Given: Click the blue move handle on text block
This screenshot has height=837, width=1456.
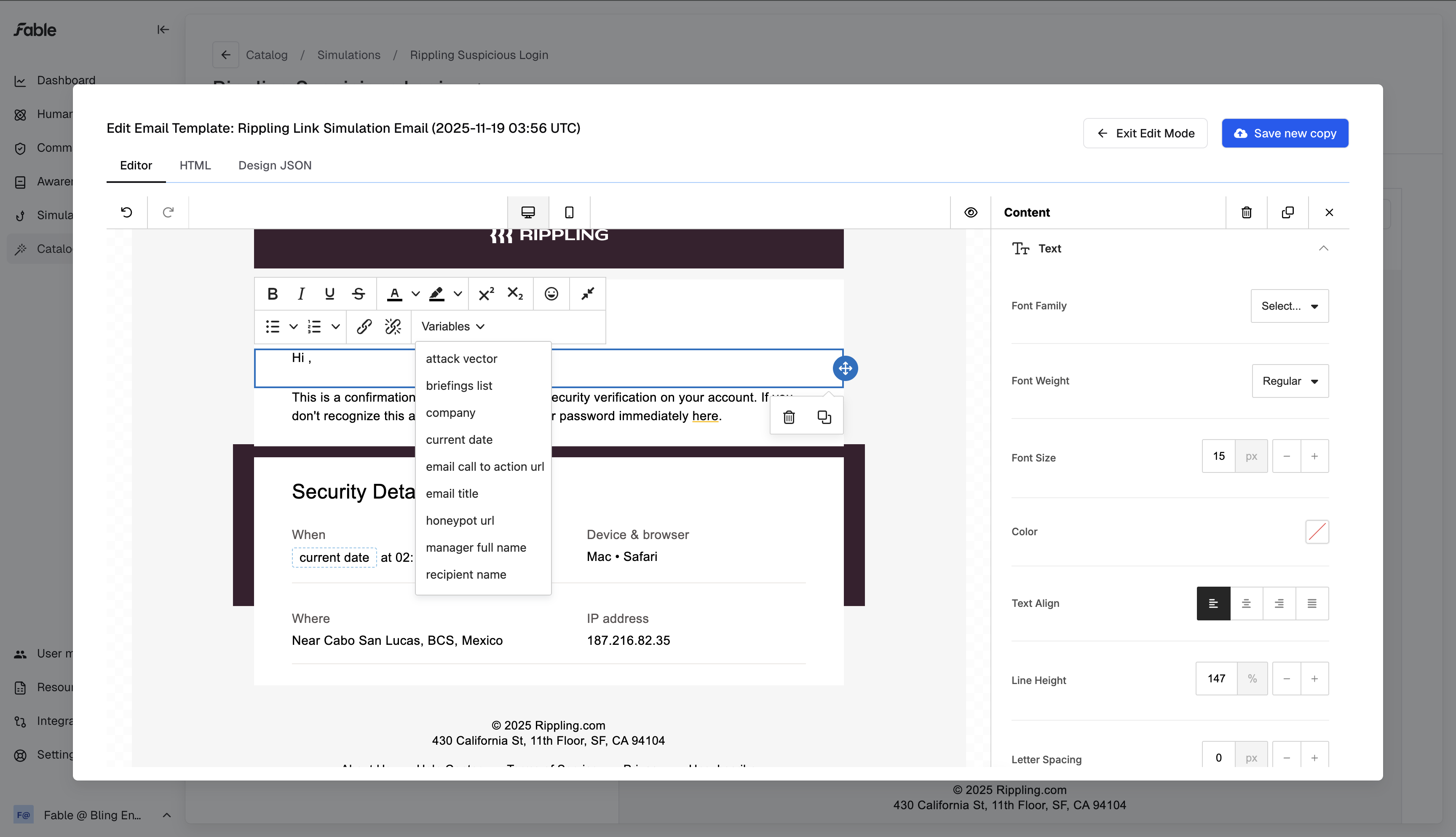Looking at the screenshot, I should (x=845, y=368).
